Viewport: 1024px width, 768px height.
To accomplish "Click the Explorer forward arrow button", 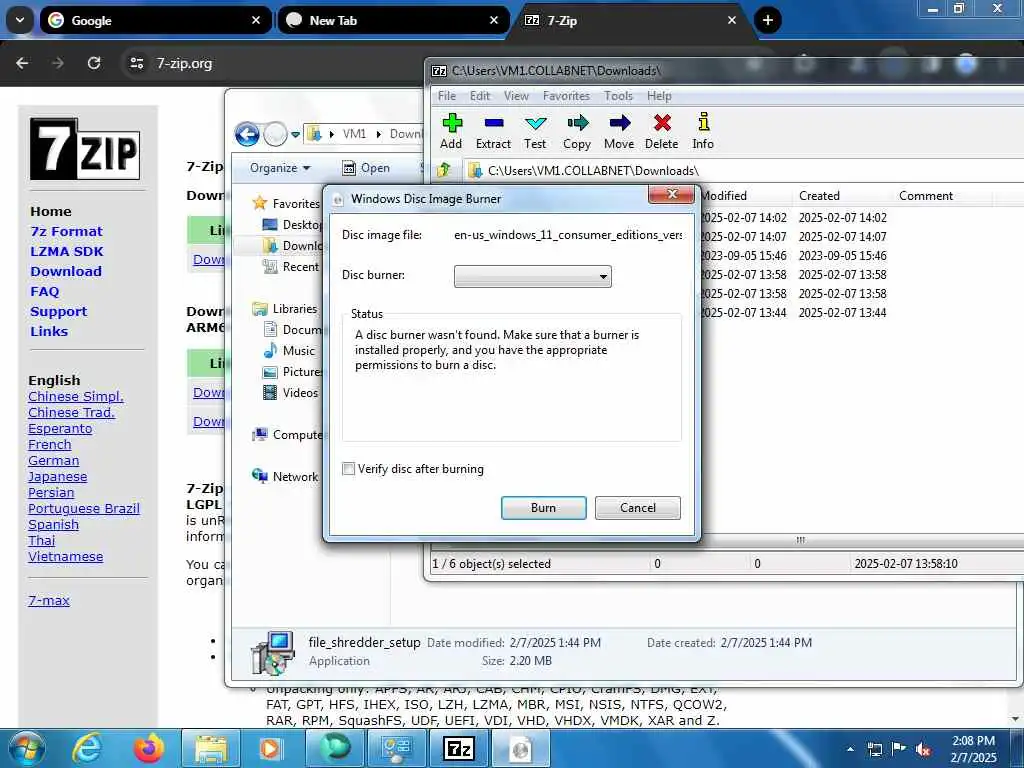I will click(x=276, y=135).
